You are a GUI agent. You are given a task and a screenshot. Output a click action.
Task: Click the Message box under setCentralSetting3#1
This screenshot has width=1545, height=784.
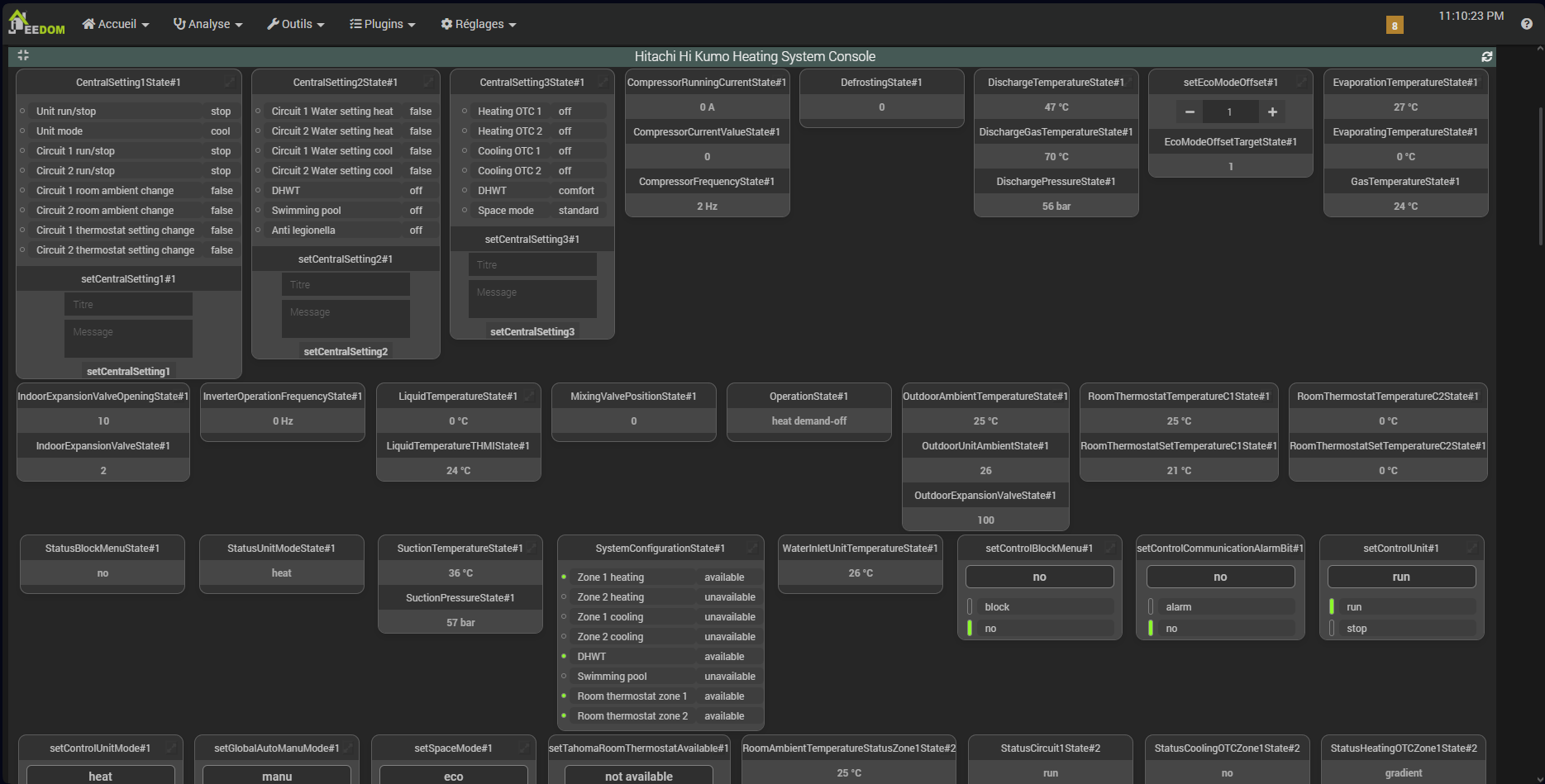[x=532, y=298]
